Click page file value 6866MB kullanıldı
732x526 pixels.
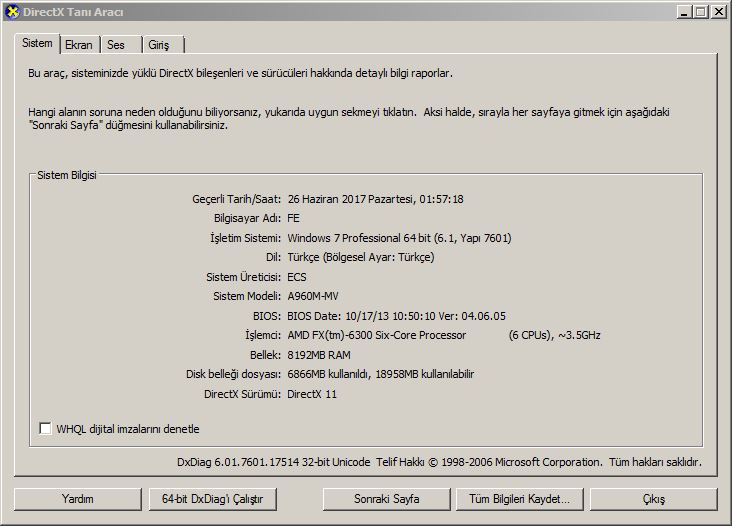(328, 374)
